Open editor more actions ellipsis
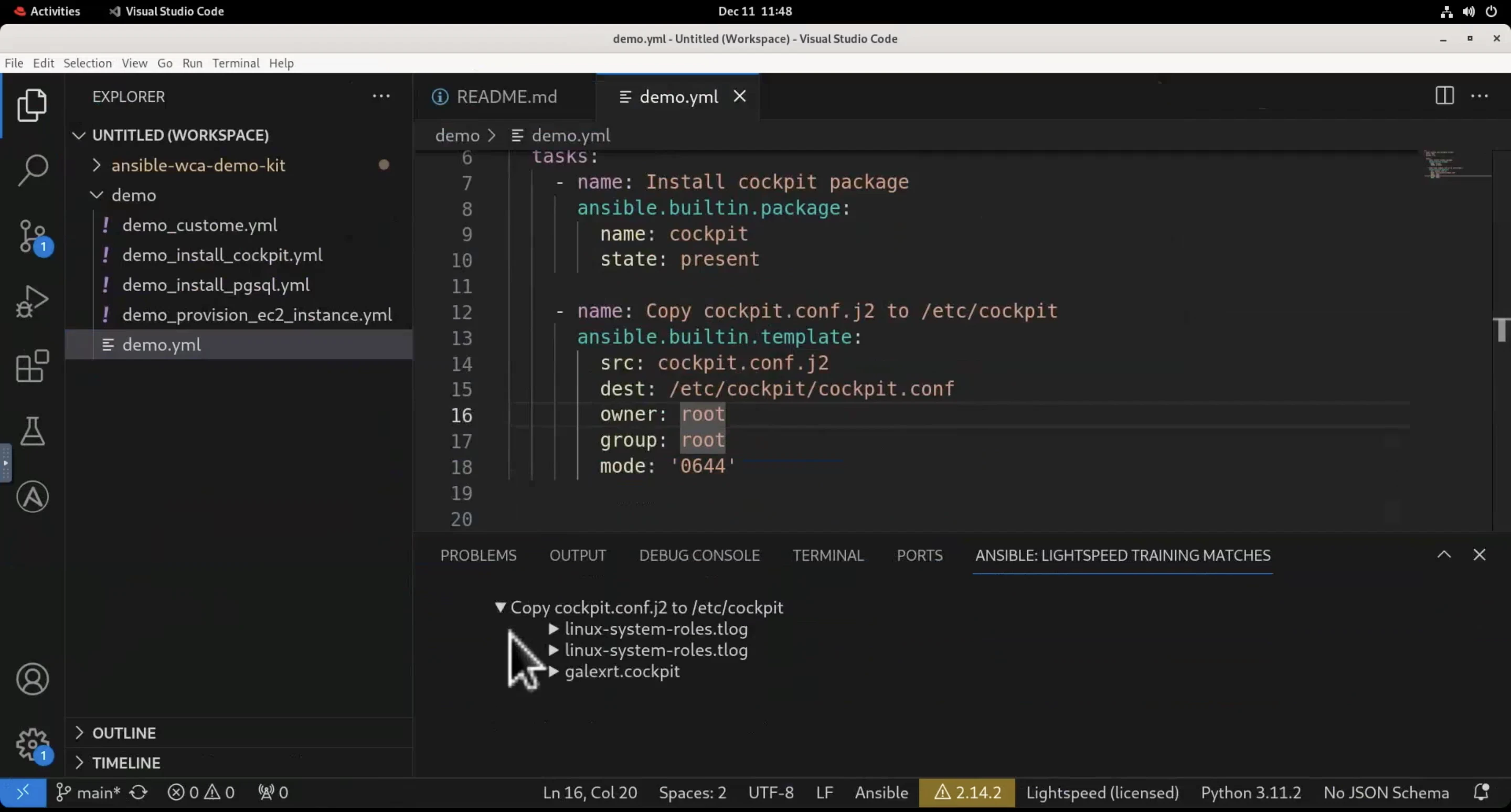The width and height of the screenshot is (1511, 812). coord(1480,96)
